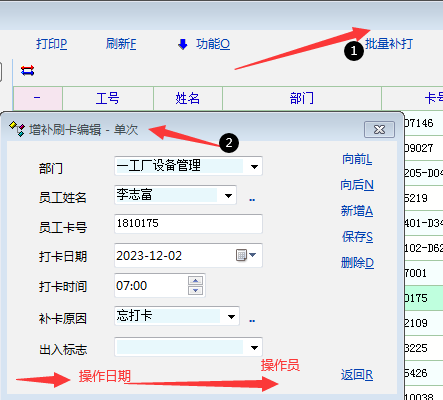Select the table cell showing 5426
Image resolution: width=443 pixels, height=400 pixels.
click(x=424, y=373)
